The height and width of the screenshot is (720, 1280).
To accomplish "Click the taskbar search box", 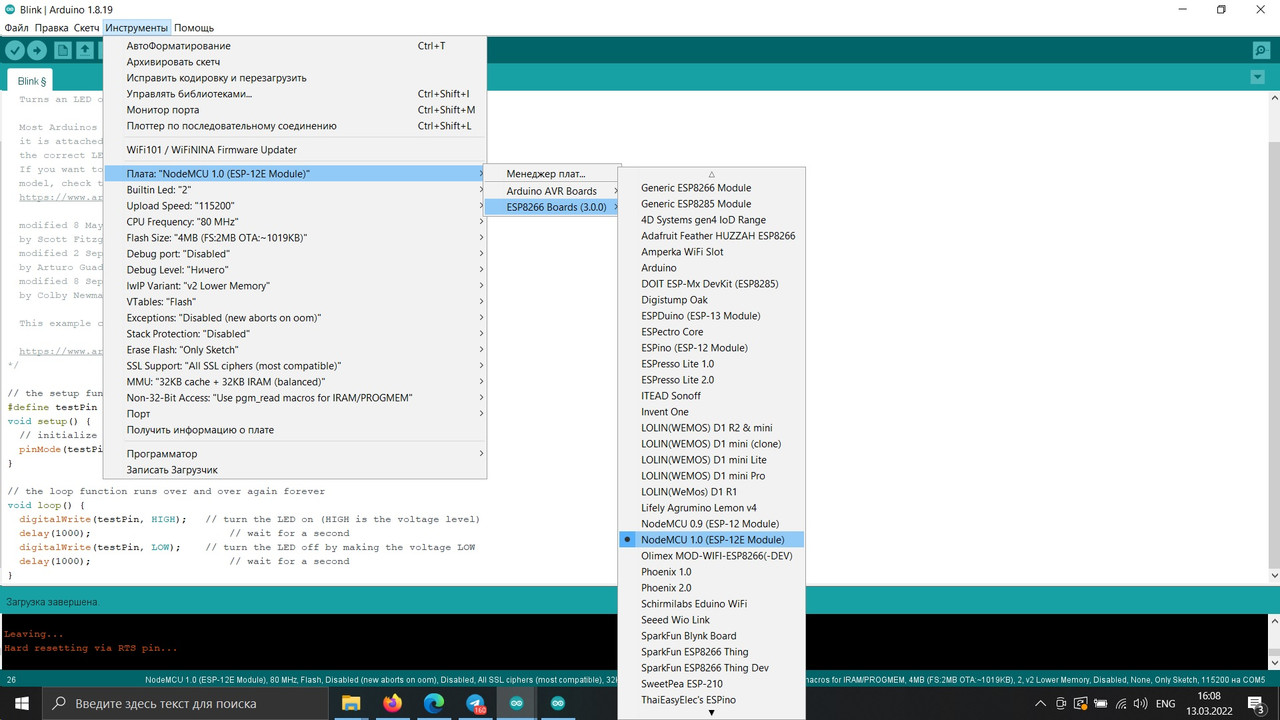I will 185,703.
